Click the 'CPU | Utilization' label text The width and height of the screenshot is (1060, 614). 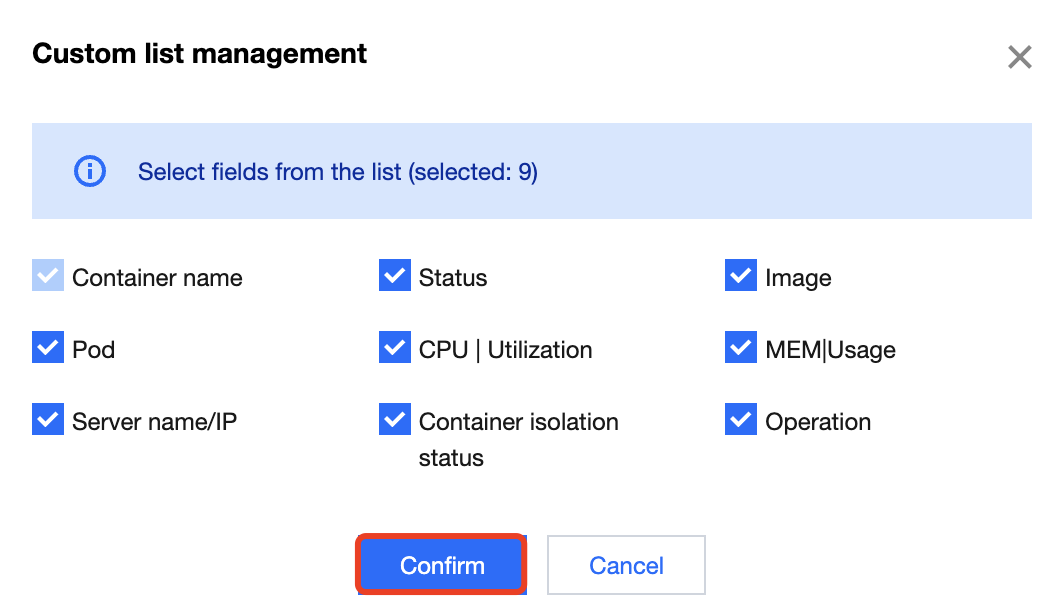(505, 350)
